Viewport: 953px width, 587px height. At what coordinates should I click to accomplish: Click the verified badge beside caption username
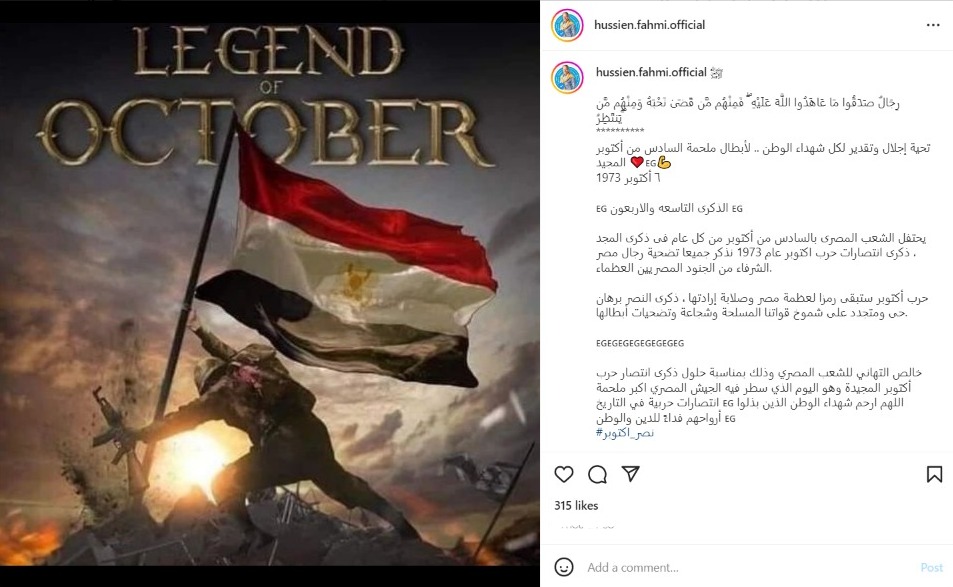pyautogui.click(x=717, y=73)
